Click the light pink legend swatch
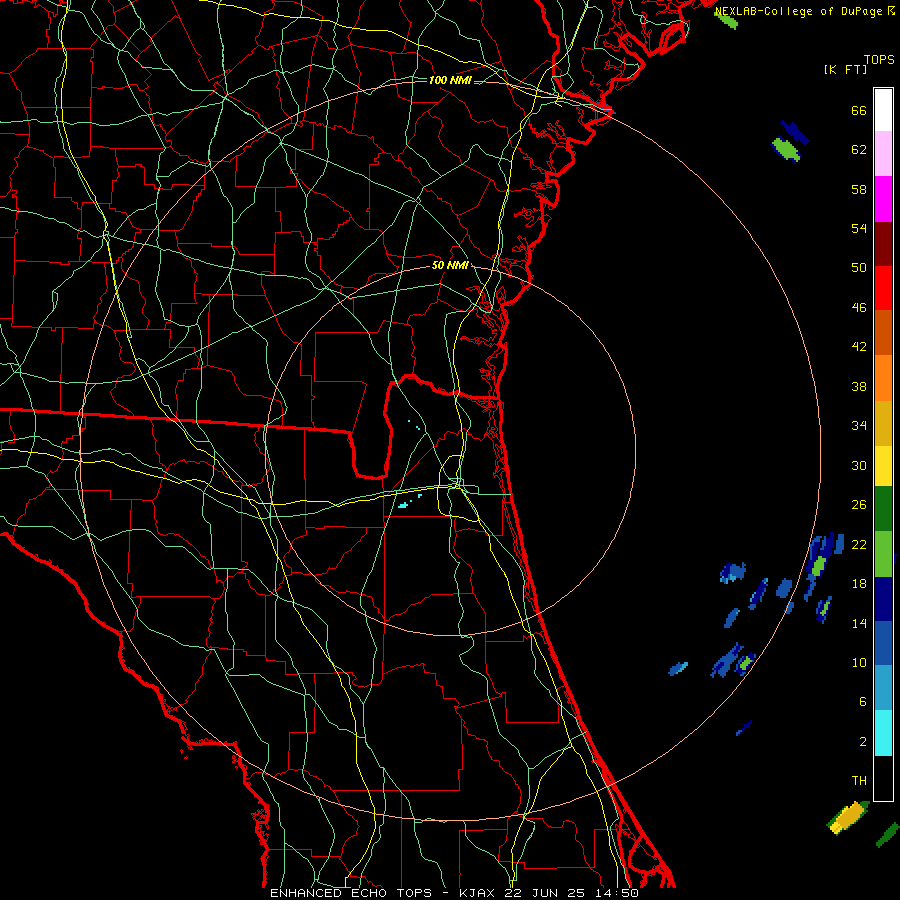 click(883, 154)
